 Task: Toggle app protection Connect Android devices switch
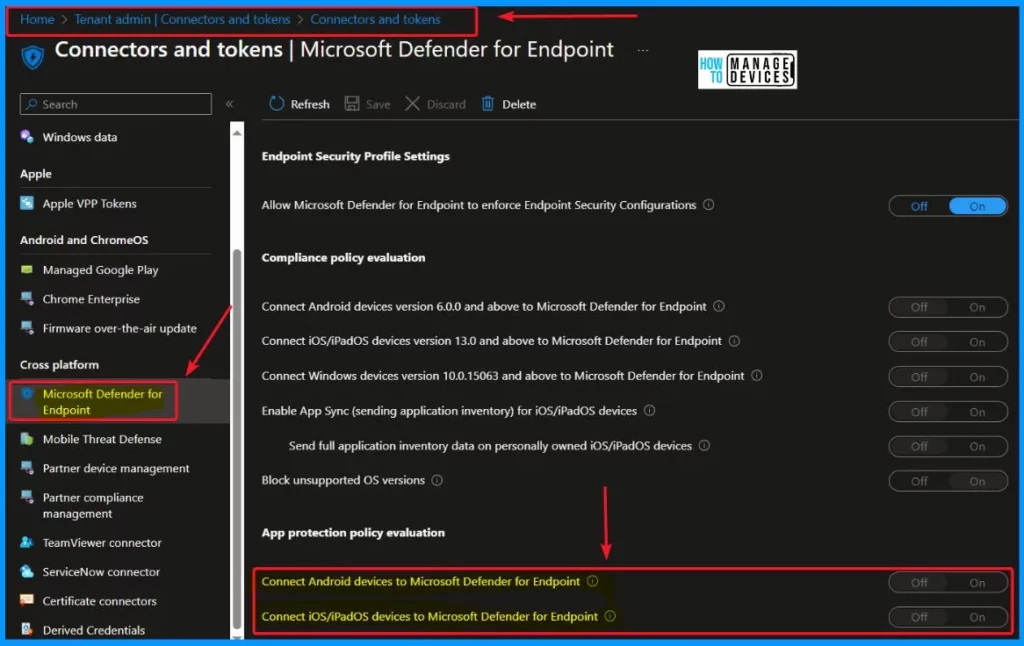(x=948, y=583)
